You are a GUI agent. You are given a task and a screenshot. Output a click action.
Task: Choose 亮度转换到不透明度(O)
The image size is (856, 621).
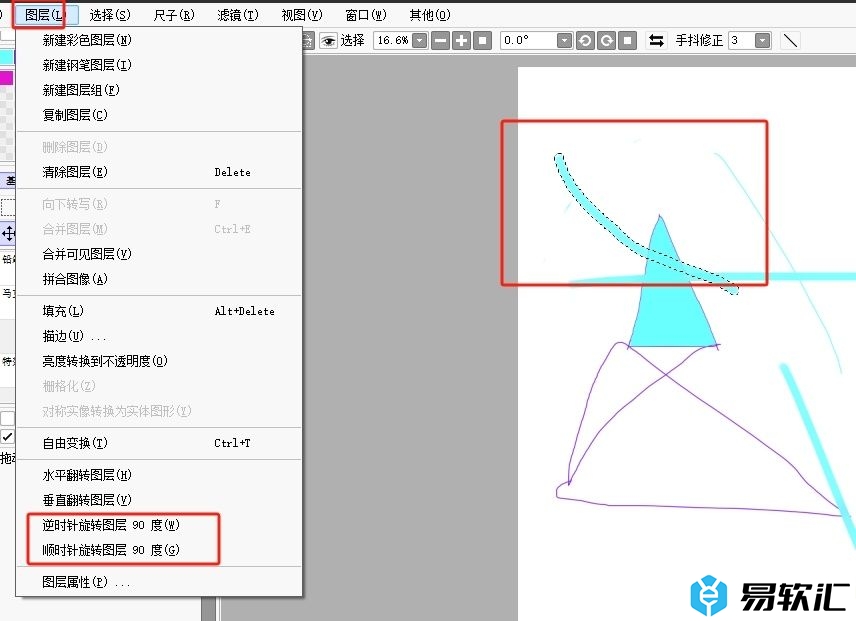coord(159,361)
